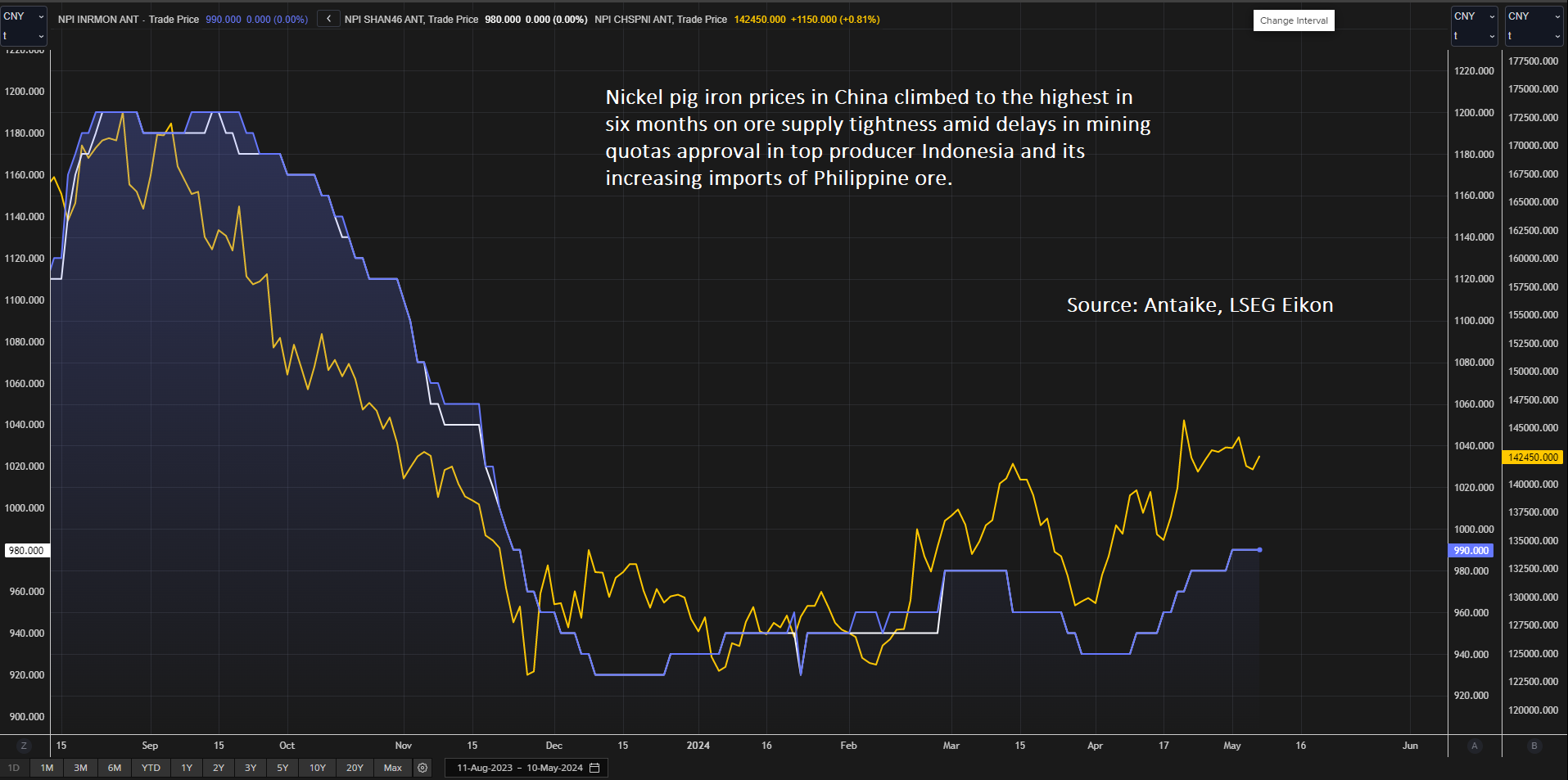The width and height of the screenshot is (1568, 780).
Task: Toggle the B axis scale button
Action: [x=1534, y=746]
